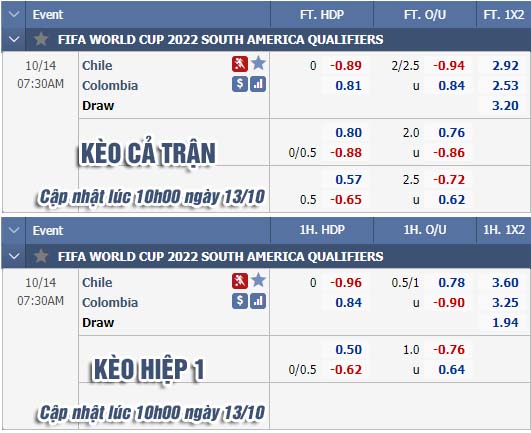
Task: Open the dollar sign icon in first-half section
Action: [x=240, y=301]
